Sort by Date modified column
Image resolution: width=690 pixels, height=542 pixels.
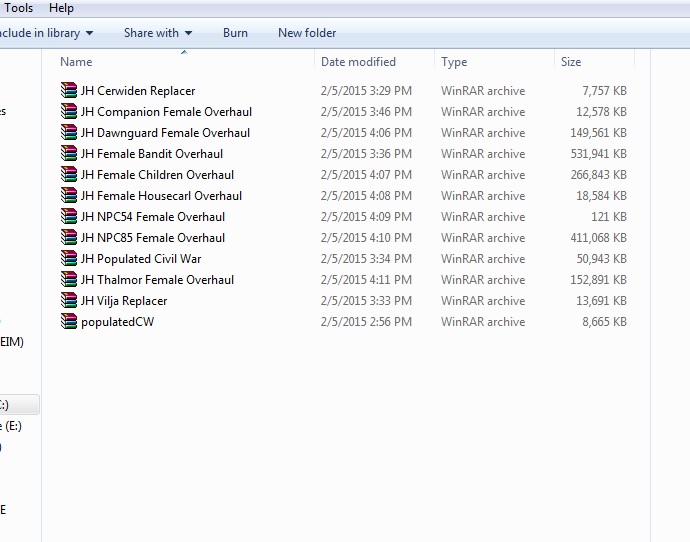358,62
